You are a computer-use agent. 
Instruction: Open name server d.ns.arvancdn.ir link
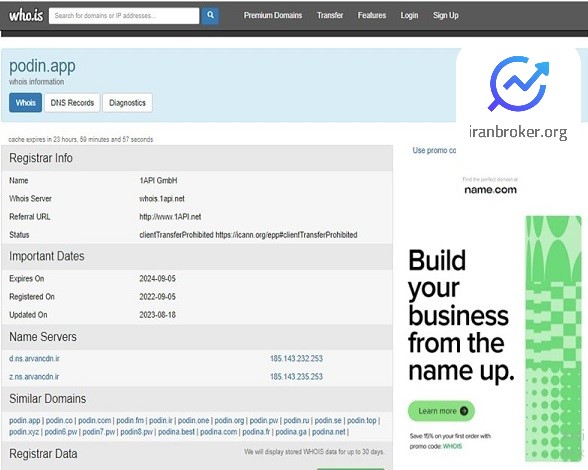[34, 359]
